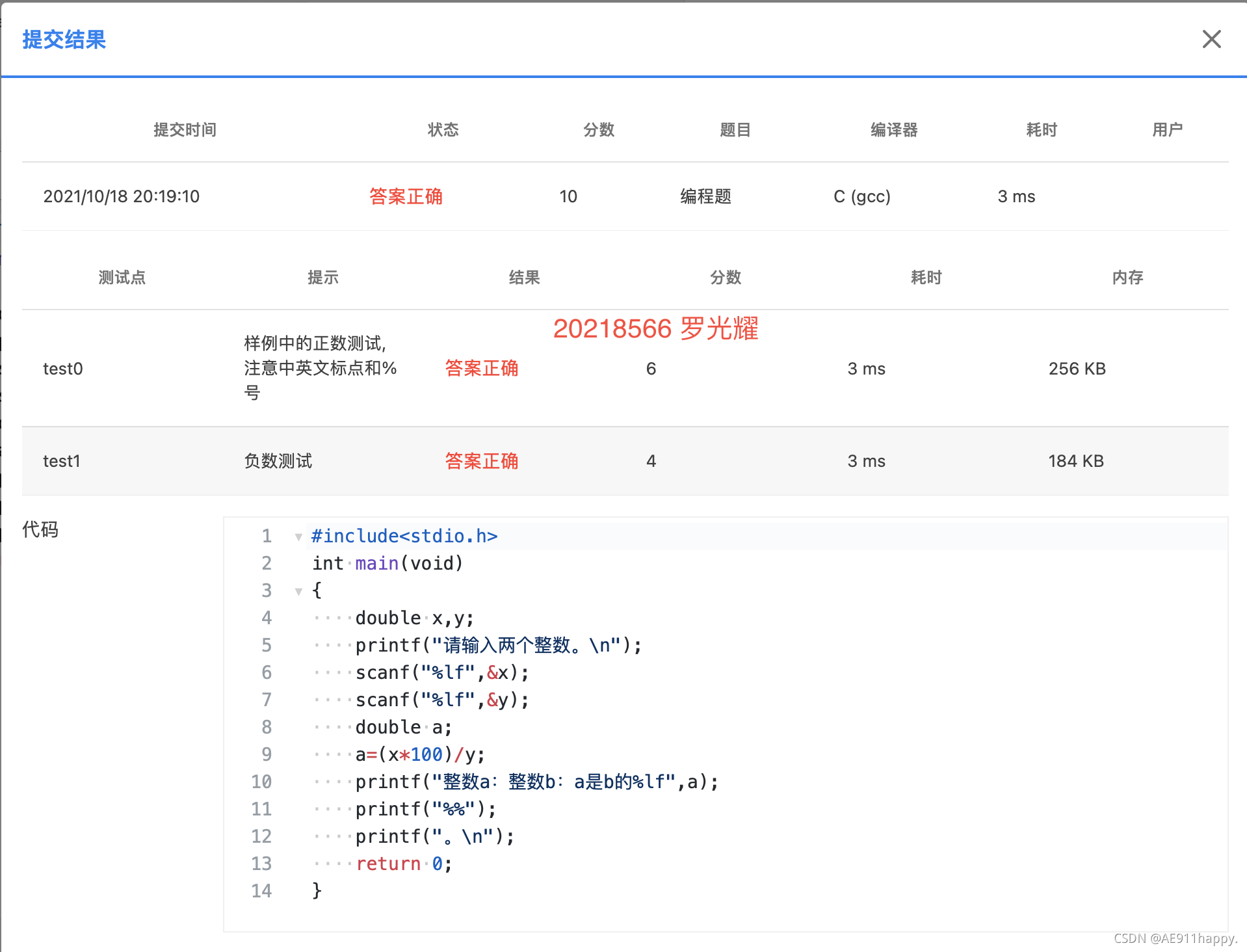Image resolution: width=1247 pixels, height=952 pixels.
Task: Select the 提示 column header
Action: [323, 278]
